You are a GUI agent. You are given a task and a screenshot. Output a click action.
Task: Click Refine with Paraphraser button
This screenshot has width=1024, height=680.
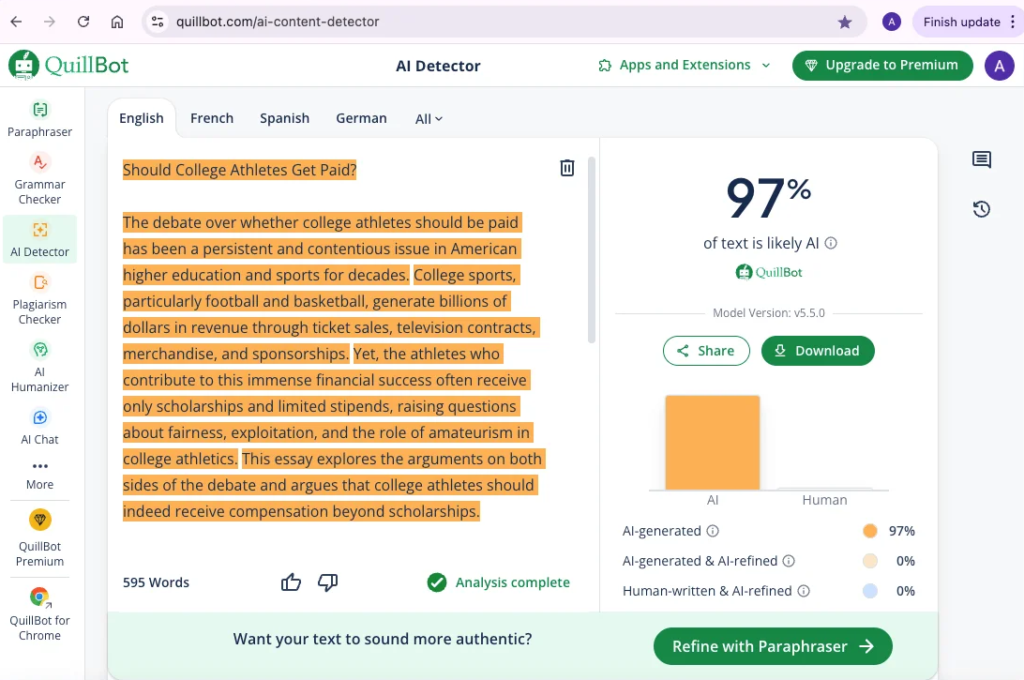[773, 646]
